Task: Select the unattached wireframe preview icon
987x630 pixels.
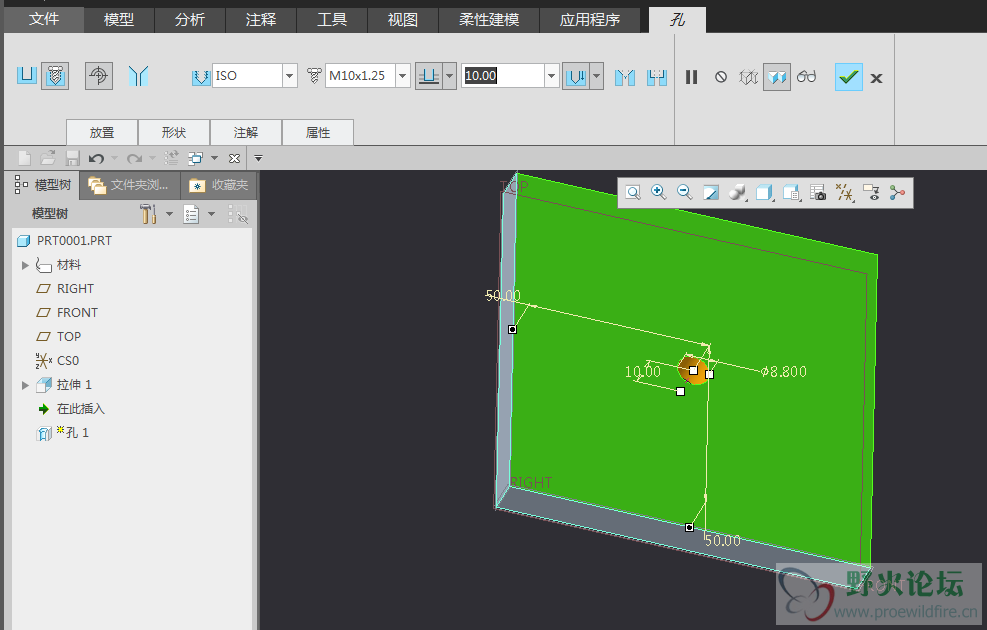Action: pyautogui.click(x=748, y=77)
